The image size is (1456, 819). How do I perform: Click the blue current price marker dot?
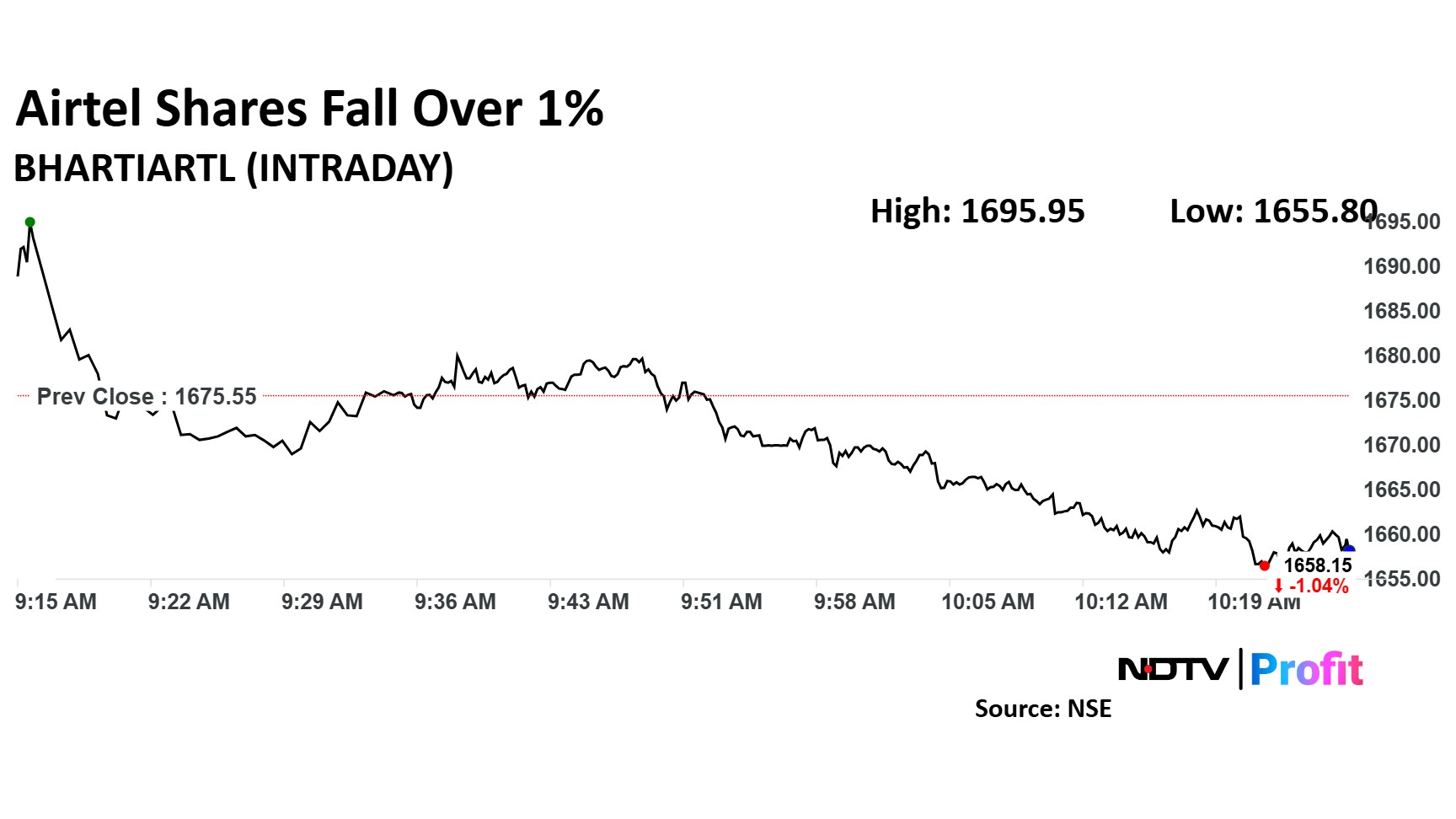coord(1348,550)
